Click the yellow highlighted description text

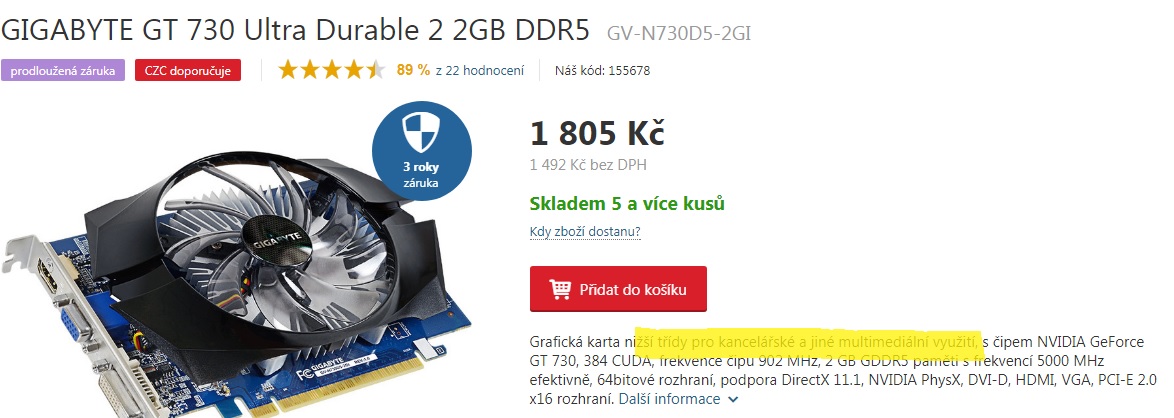(809, 342)
